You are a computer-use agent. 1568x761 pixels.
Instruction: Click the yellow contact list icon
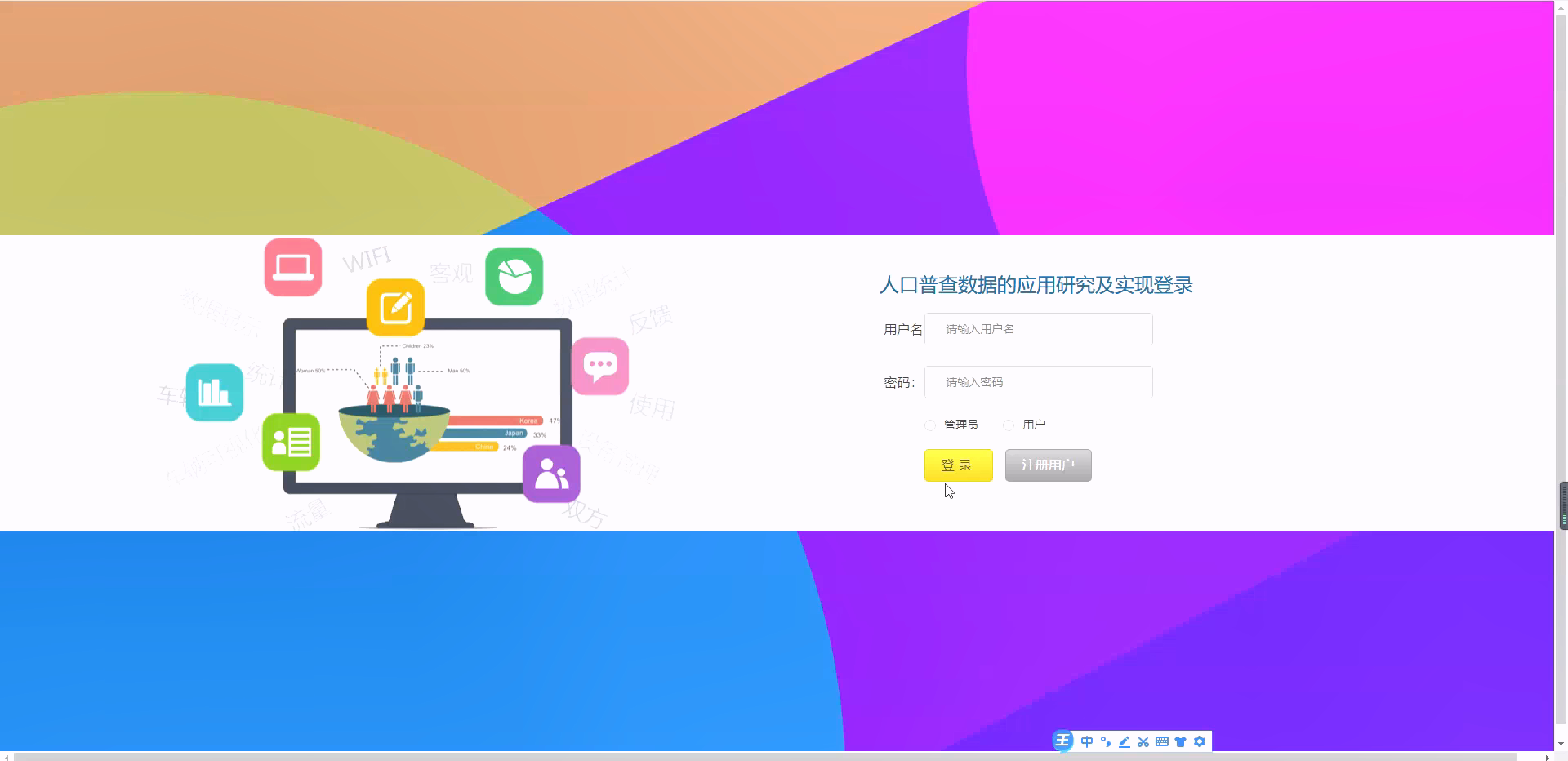tap(291, 442)
